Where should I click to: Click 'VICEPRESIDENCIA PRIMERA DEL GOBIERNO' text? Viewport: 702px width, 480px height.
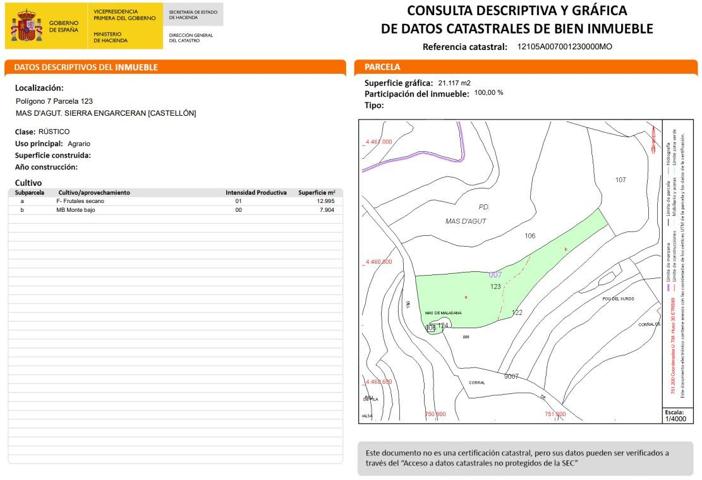click(x=124, y=15)
